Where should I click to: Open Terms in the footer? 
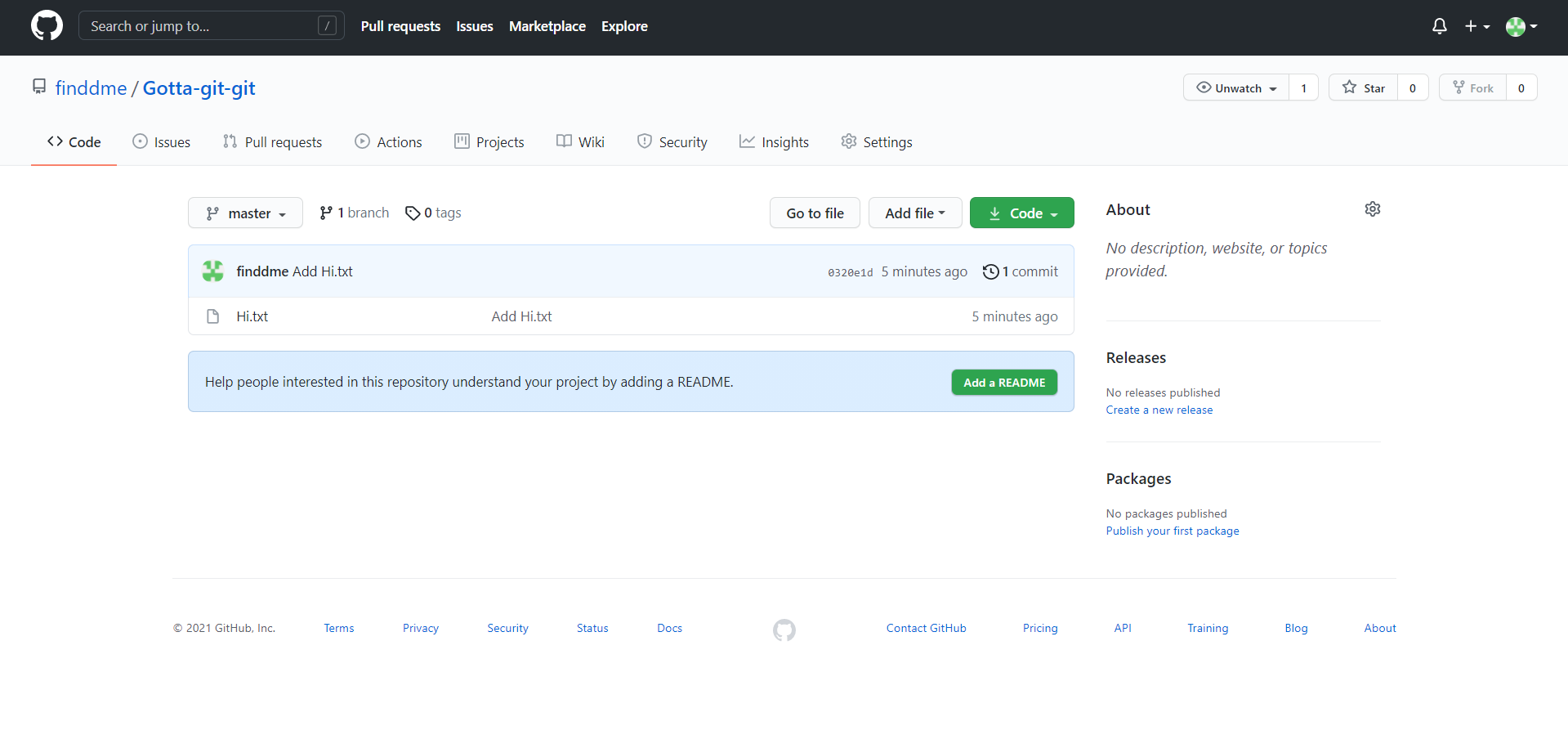click(x=339, y=628)
